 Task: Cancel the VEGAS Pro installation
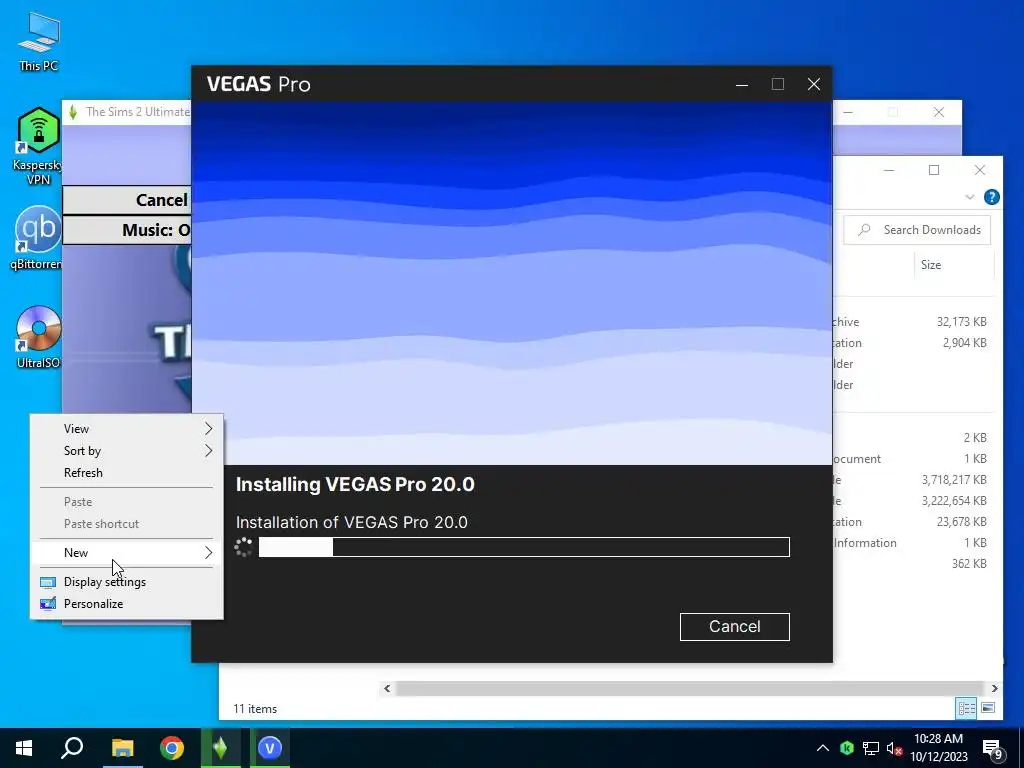point(735,626)
